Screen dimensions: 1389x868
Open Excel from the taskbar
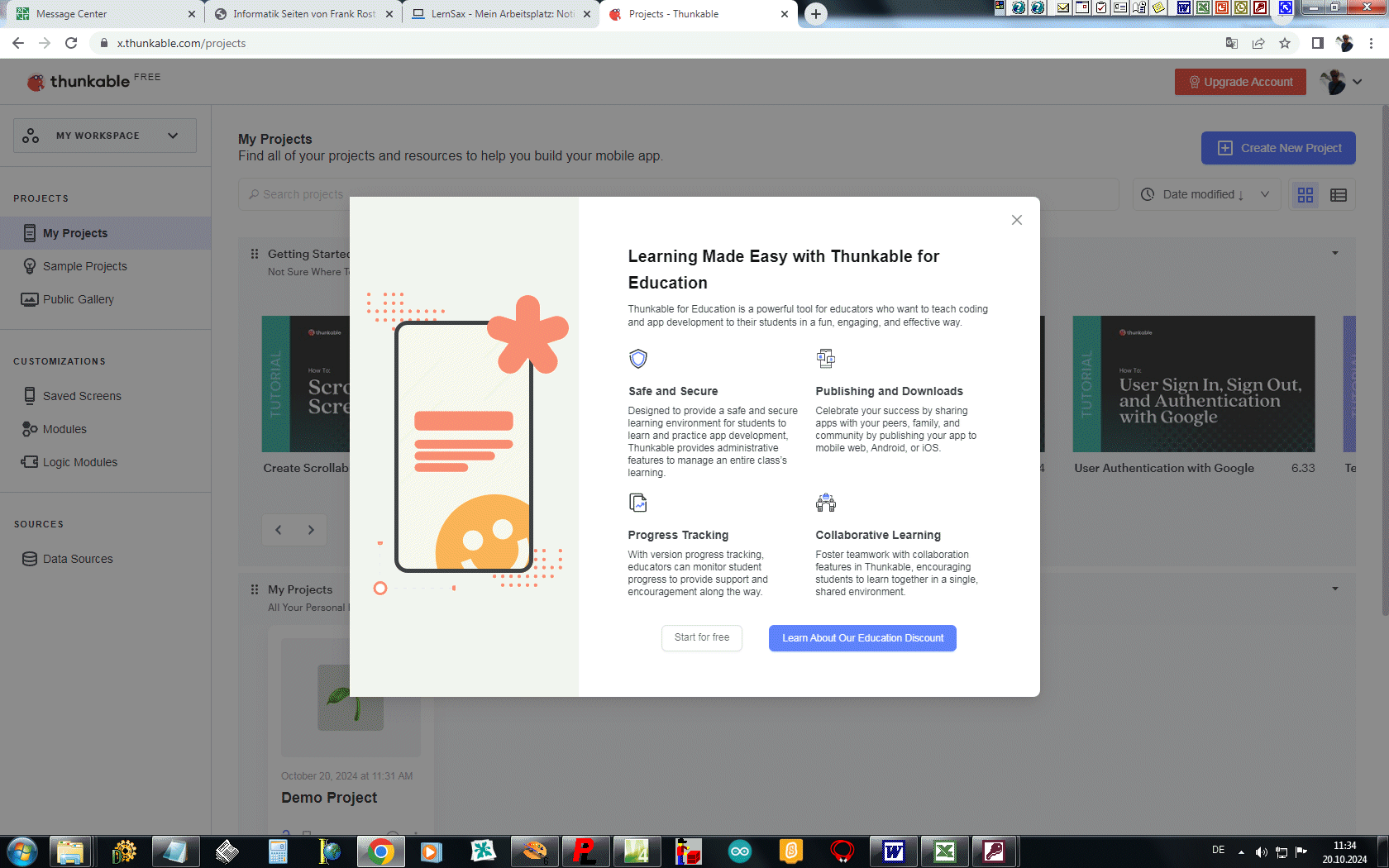pos(945,851)
